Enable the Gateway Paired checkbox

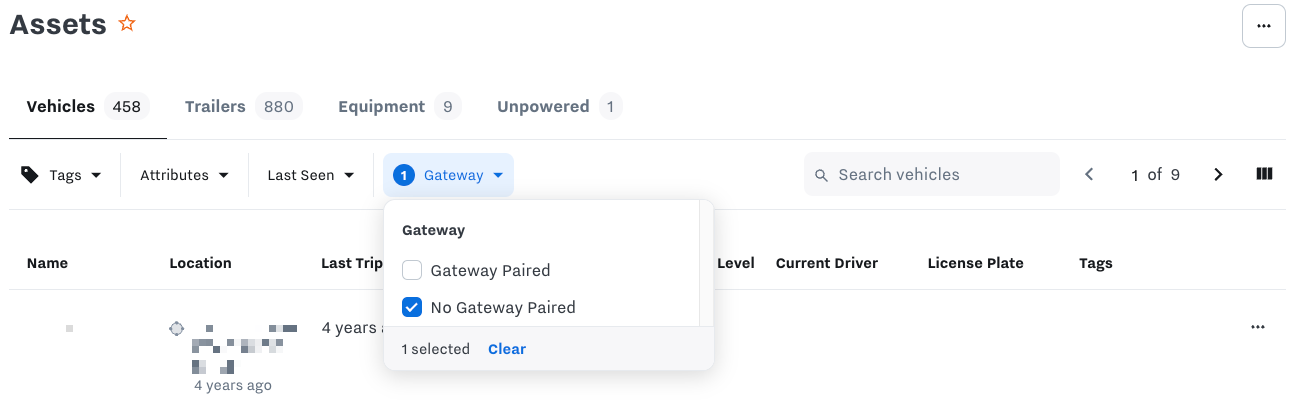tap(412, 270)
